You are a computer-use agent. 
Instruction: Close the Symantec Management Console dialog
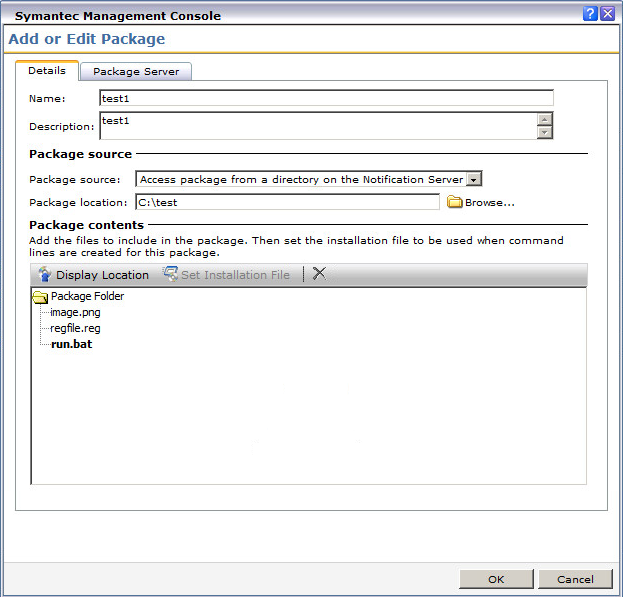coord(608,14)
